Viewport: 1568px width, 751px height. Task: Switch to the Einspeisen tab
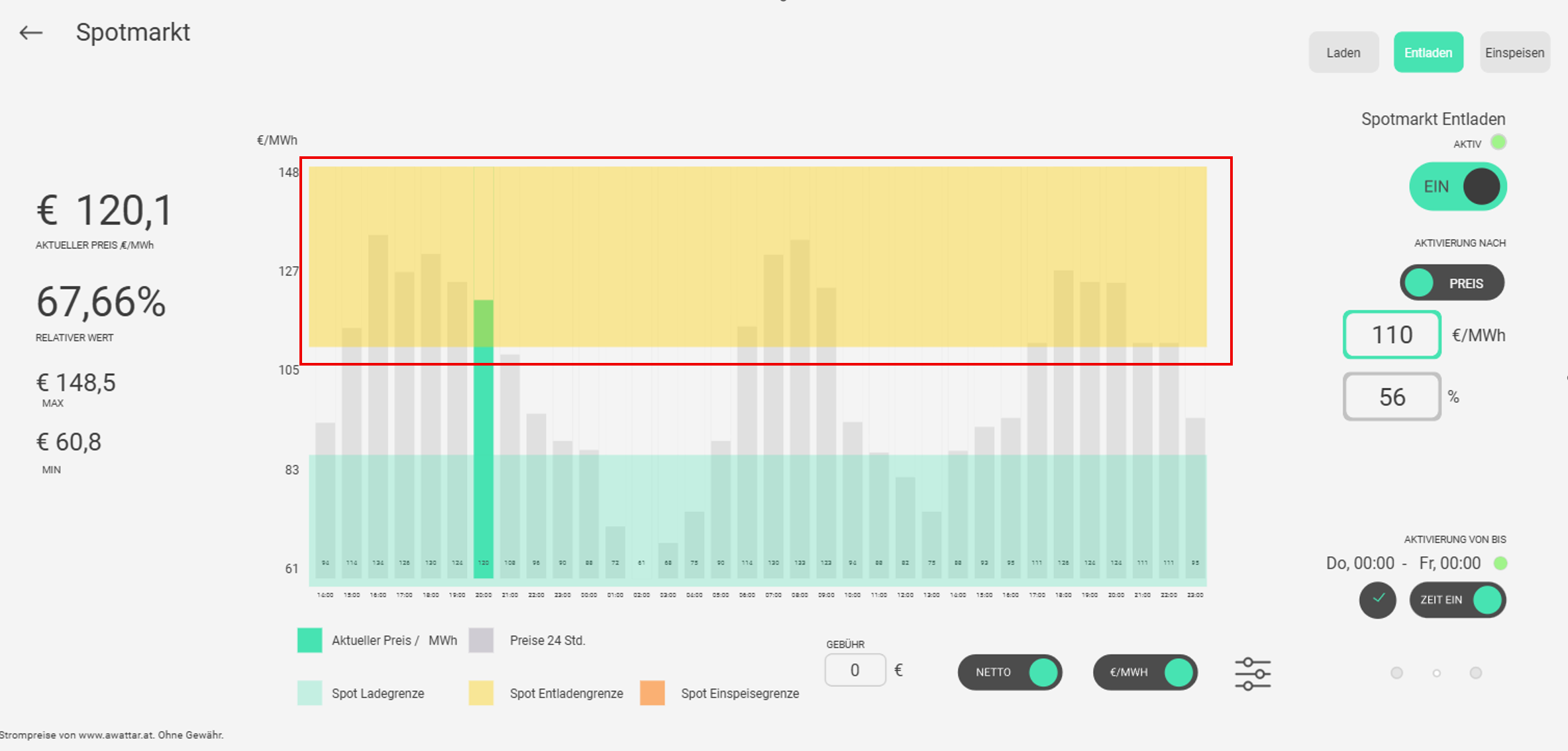[1514, 52]
